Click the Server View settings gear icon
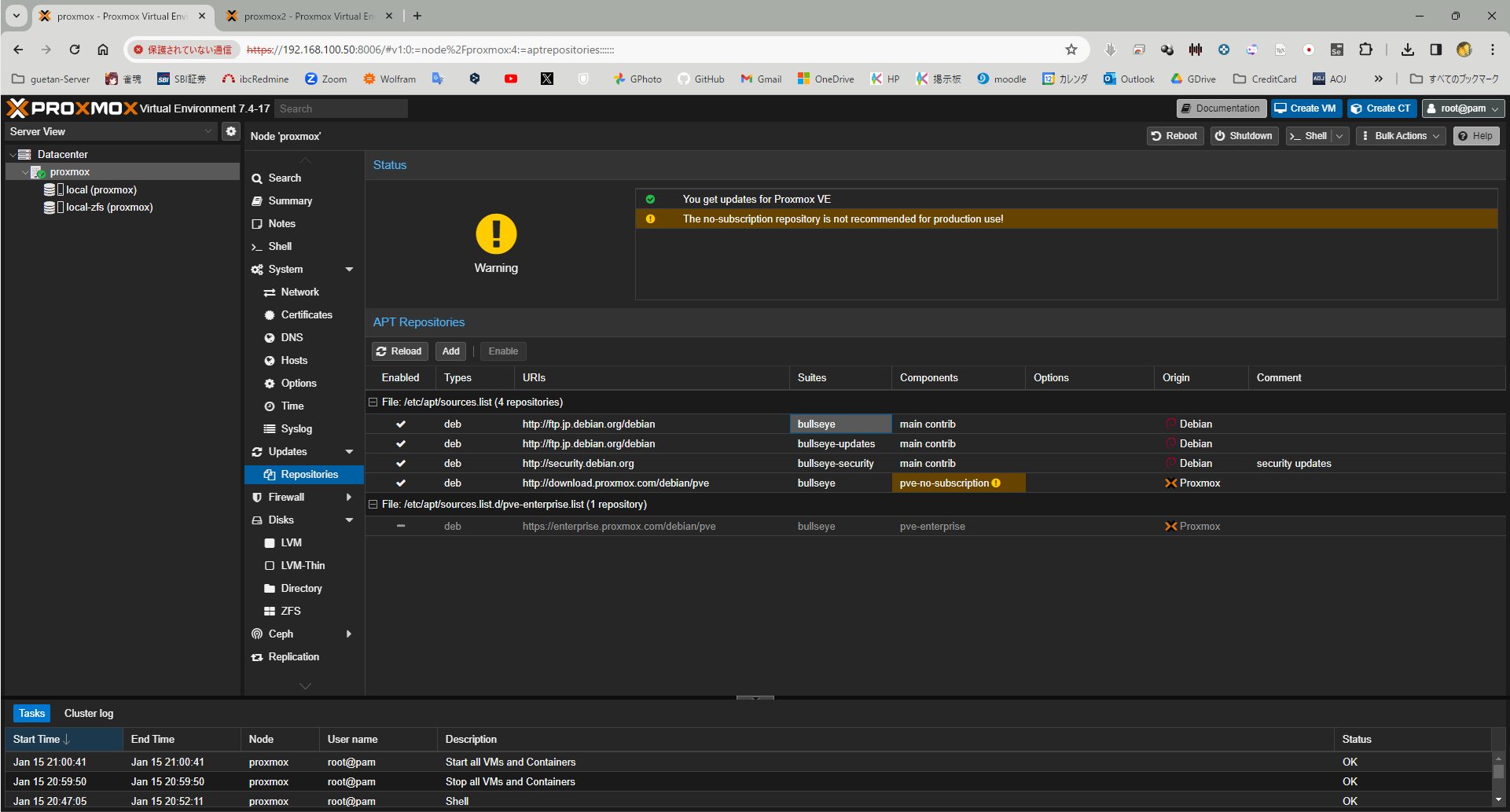1510x812 pixels. [x=231, y=131]
